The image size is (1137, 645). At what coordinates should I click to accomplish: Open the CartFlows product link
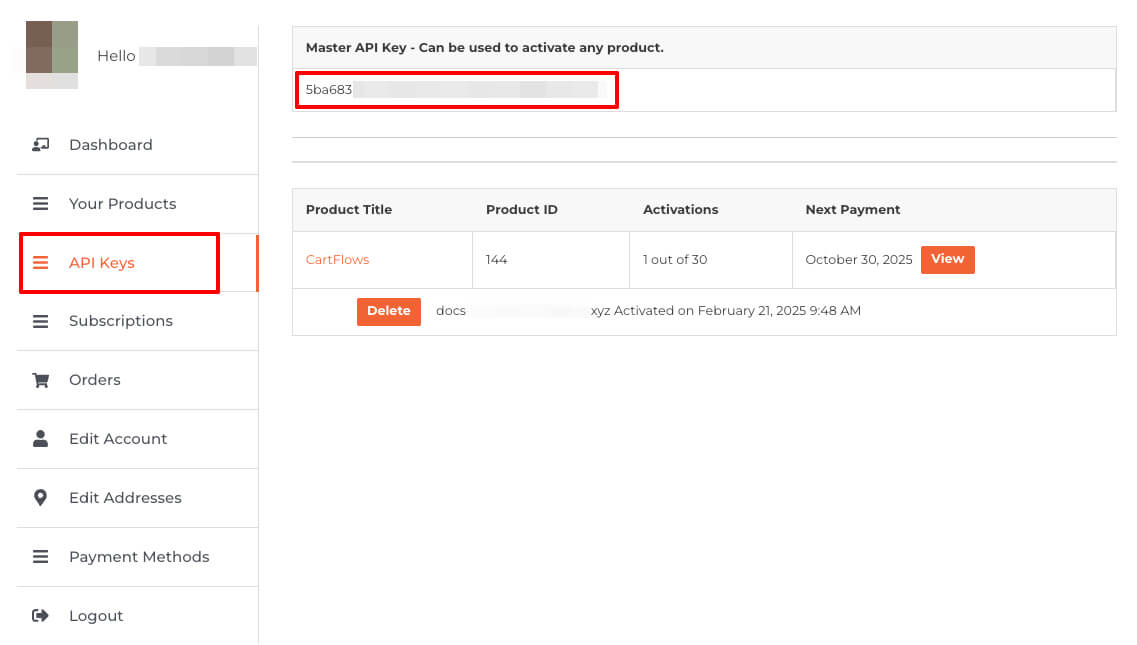337,259
